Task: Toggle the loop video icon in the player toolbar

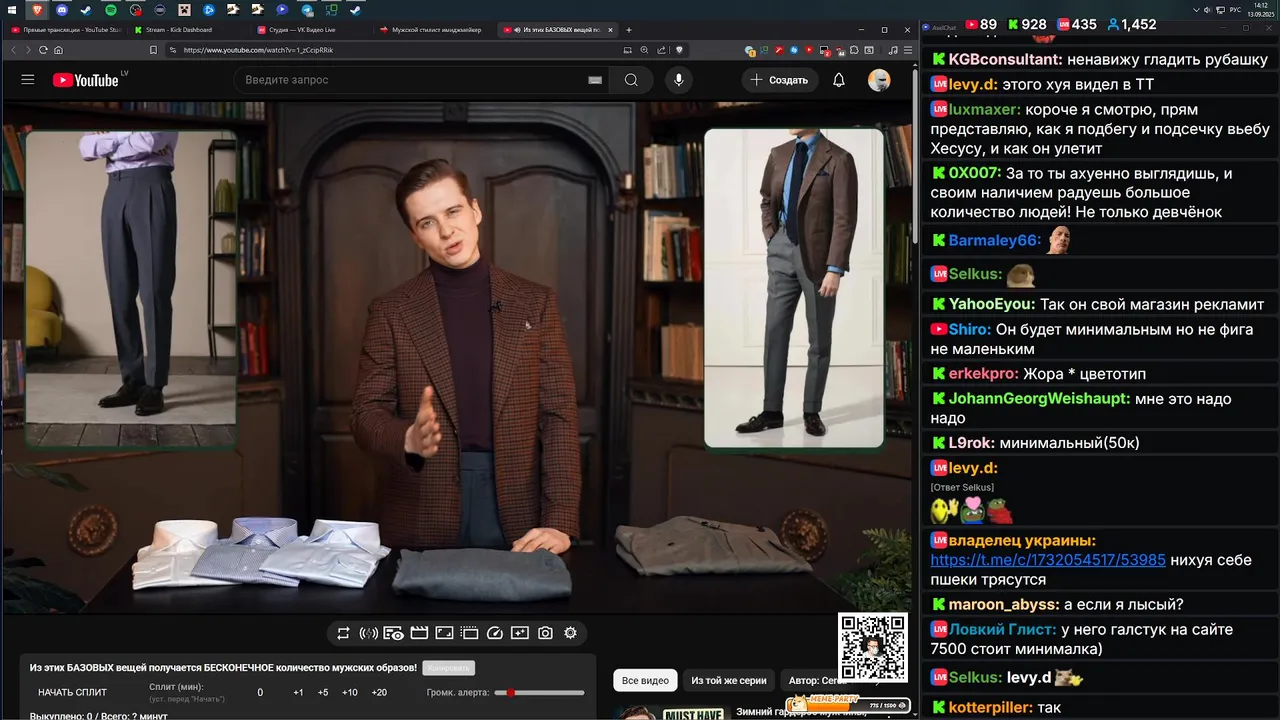Action: (343, 633)
